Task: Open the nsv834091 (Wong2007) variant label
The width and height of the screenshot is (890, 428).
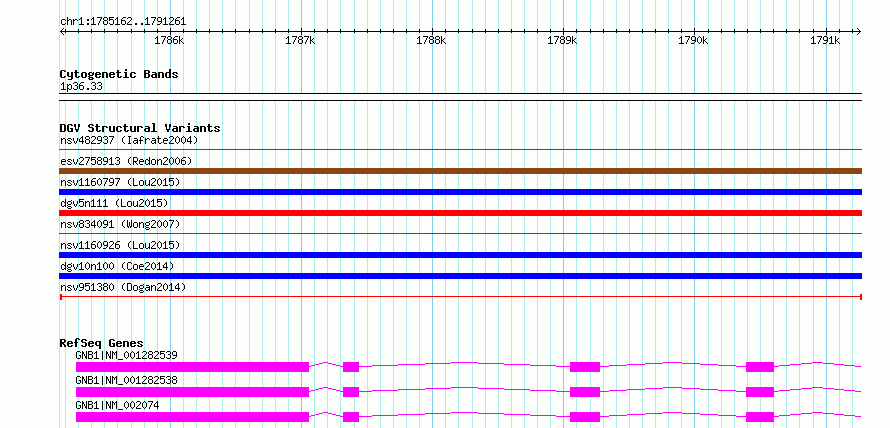Action: click(120, 224)
